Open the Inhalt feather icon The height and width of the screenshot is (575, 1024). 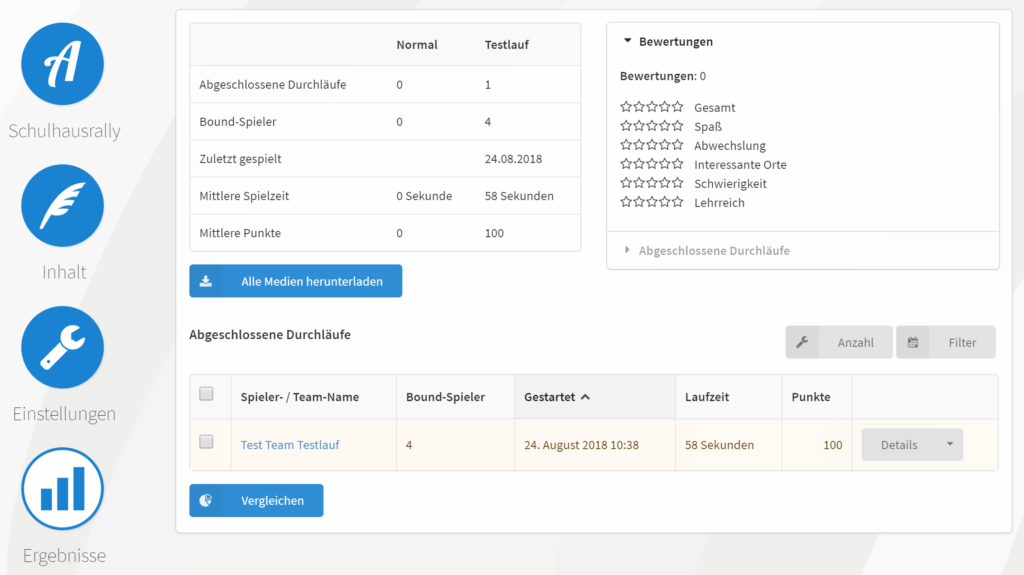(x=63, y=206)
